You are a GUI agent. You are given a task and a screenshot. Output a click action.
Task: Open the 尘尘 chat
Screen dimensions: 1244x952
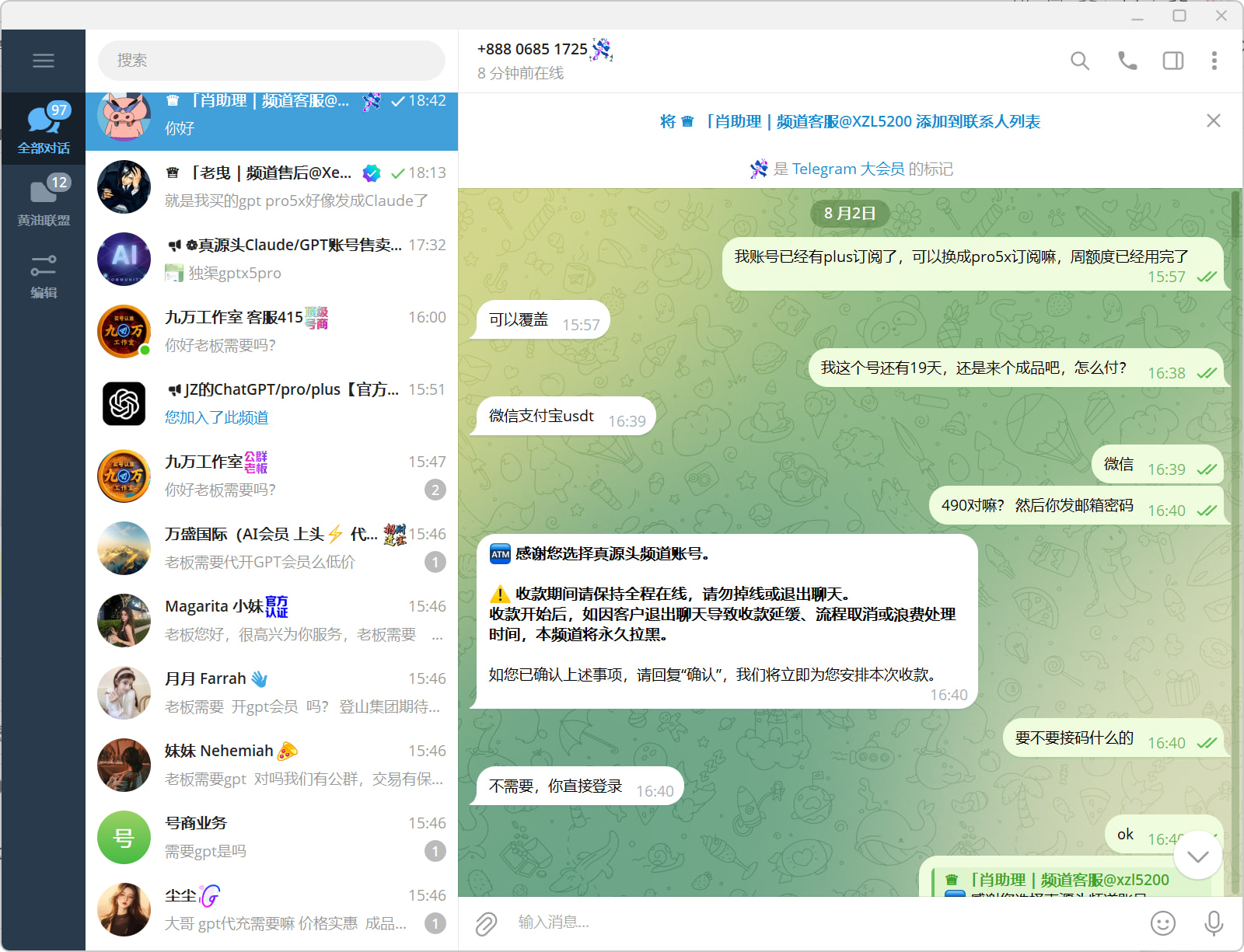(x=271, y=909)
